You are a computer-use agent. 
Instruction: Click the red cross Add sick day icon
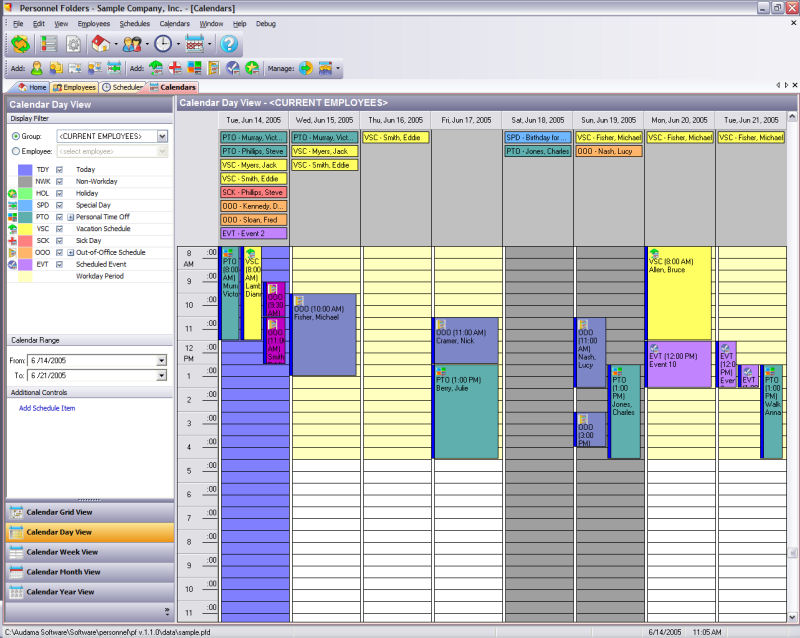tap(175, 68)
